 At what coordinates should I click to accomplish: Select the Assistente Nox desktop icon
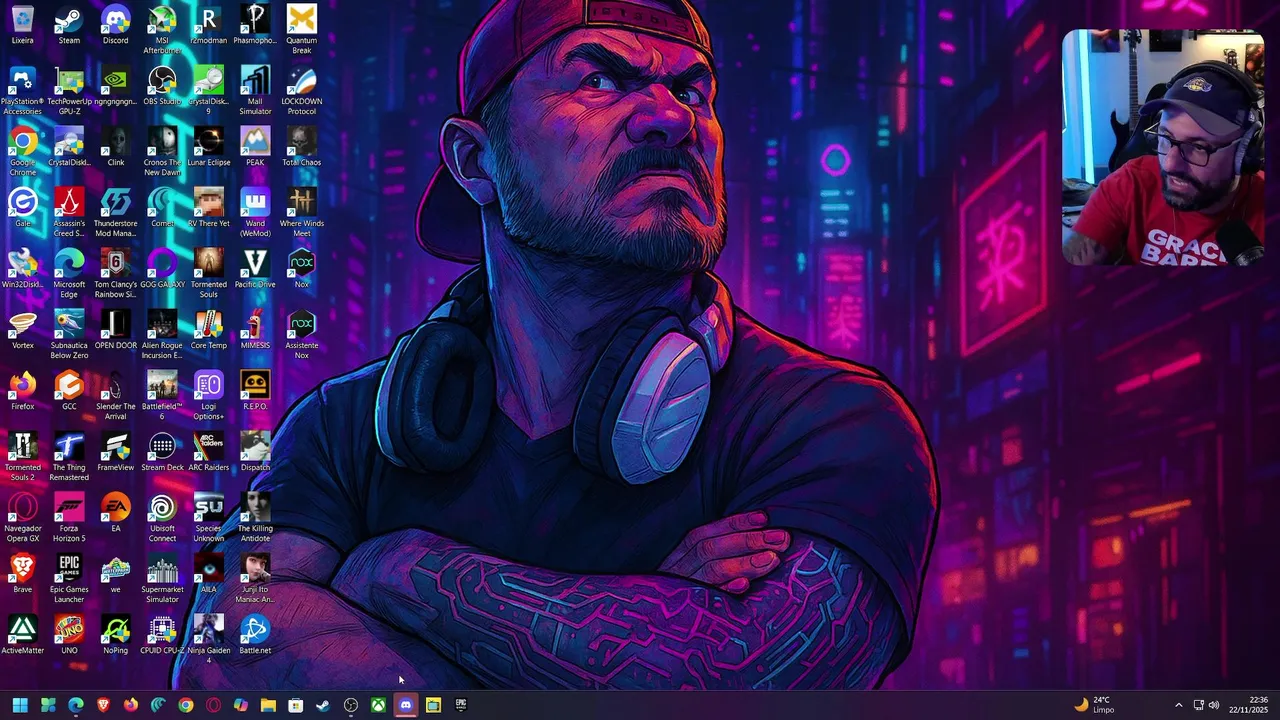(302, 335)
